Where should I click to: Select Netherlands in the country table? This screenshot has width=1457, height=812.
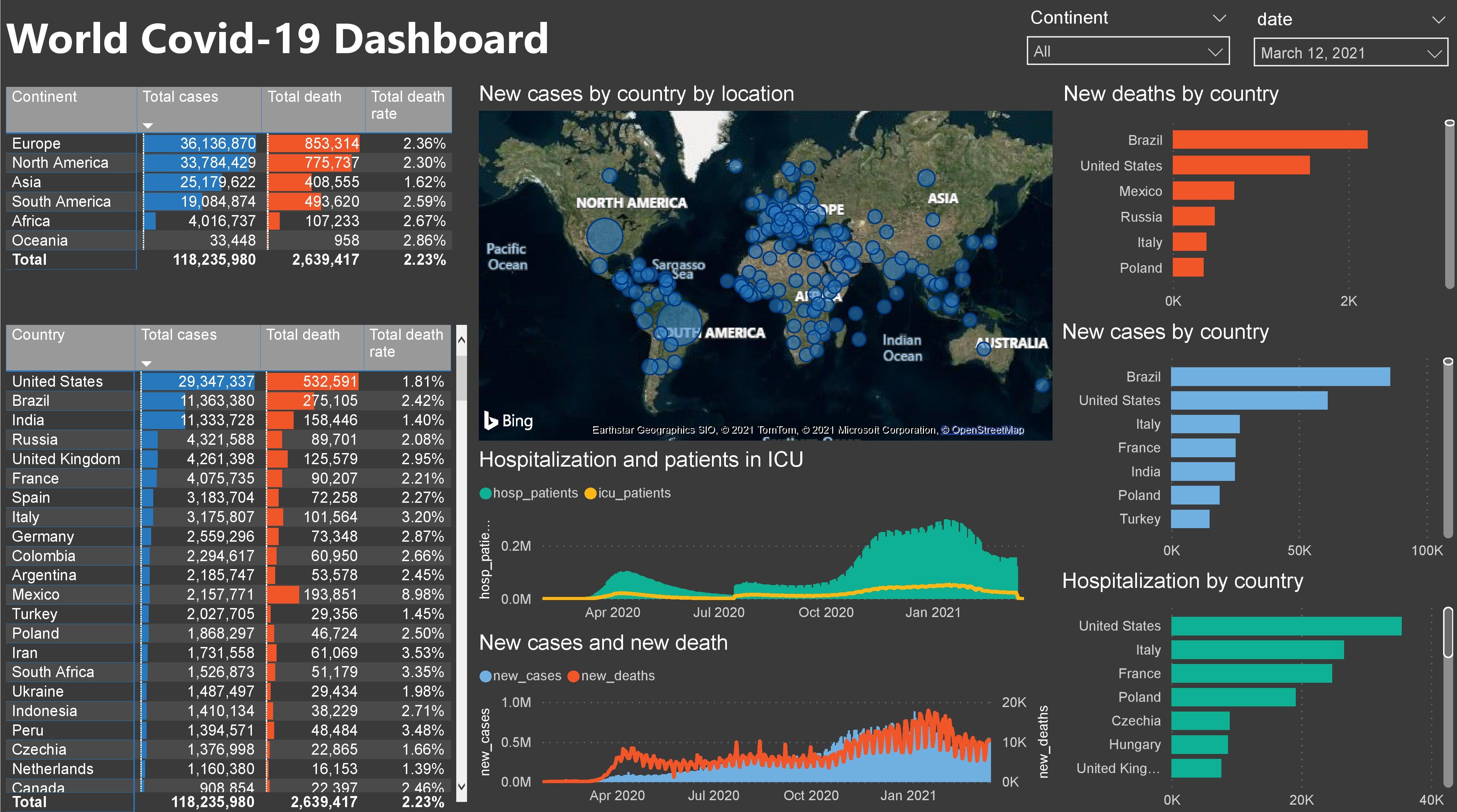click(229, 769)
